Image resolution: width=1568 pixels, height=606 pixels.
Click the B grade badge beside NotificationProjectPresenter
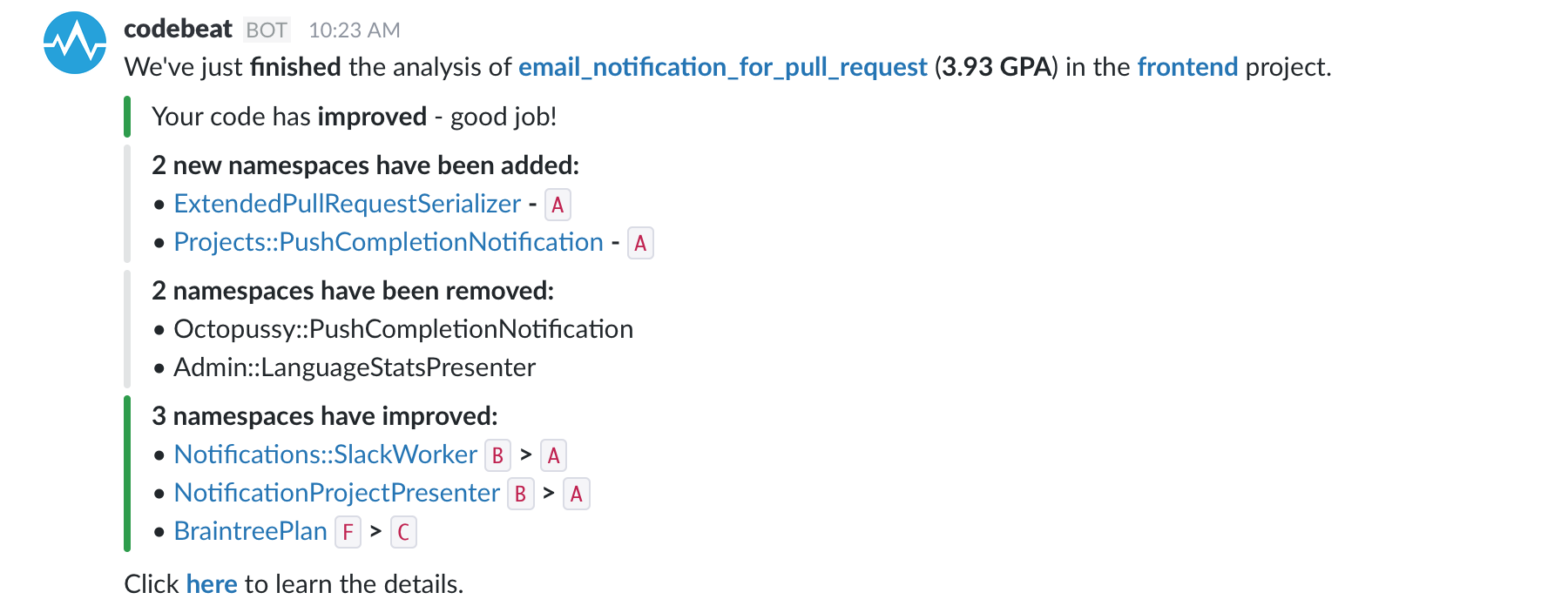520,494
